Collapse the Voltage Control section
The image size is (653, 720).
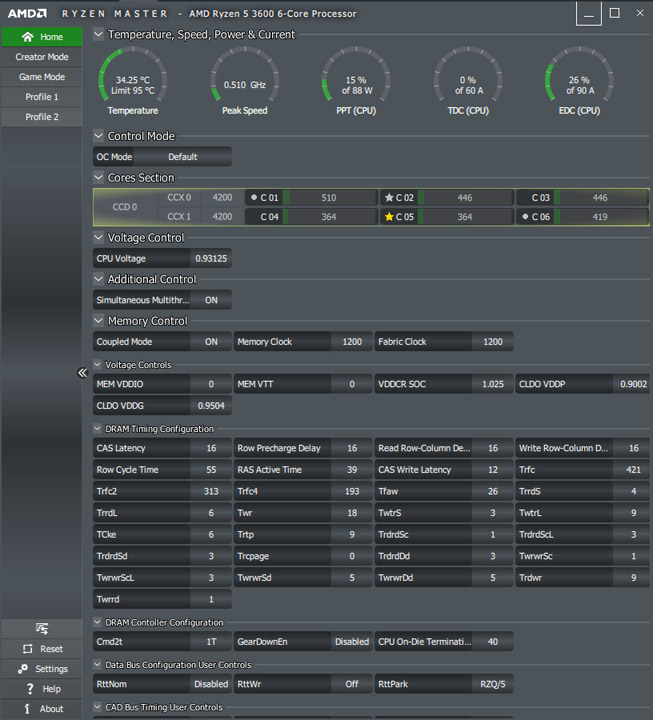pyautogui.click(x=98, y=237)
